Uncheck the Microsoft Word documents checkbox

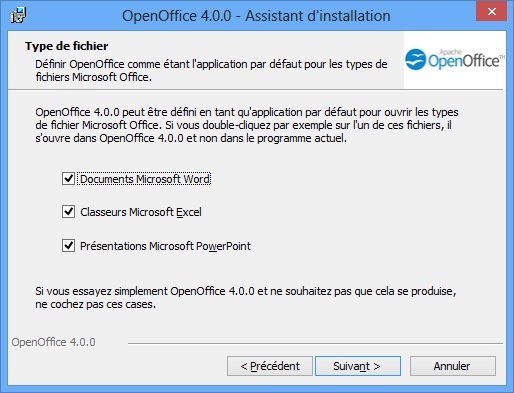pyautogui.click(x=68, y=179)
